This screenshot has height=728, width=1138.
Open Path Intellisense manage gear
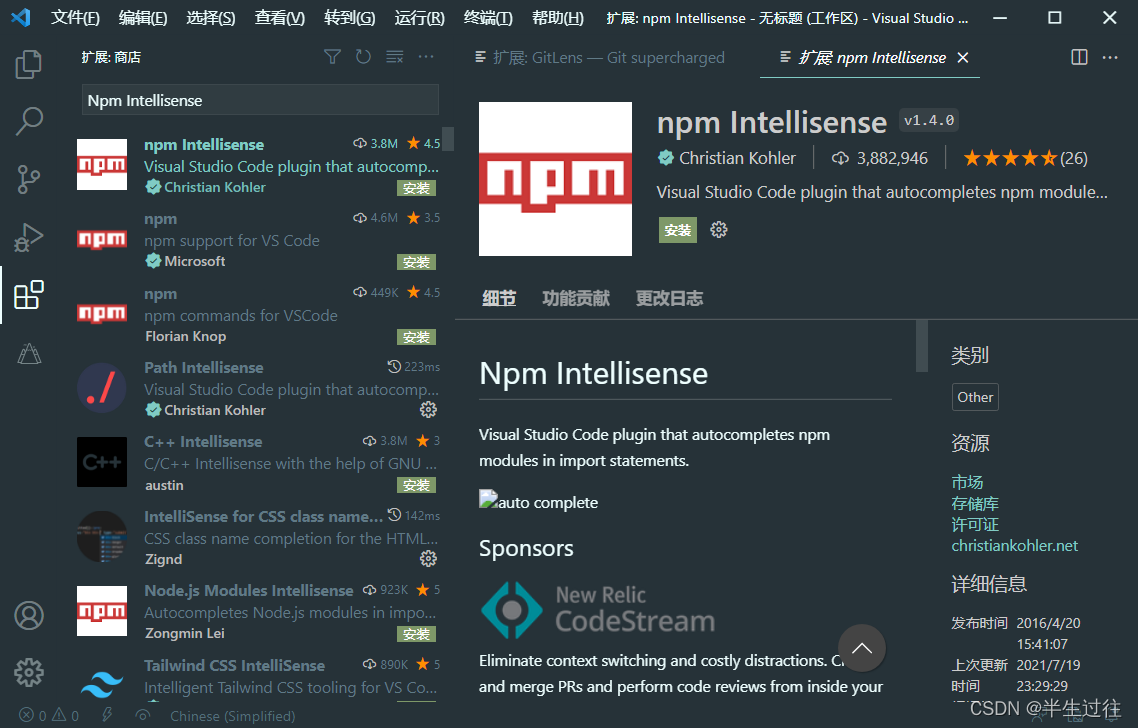tap(428, 409)
